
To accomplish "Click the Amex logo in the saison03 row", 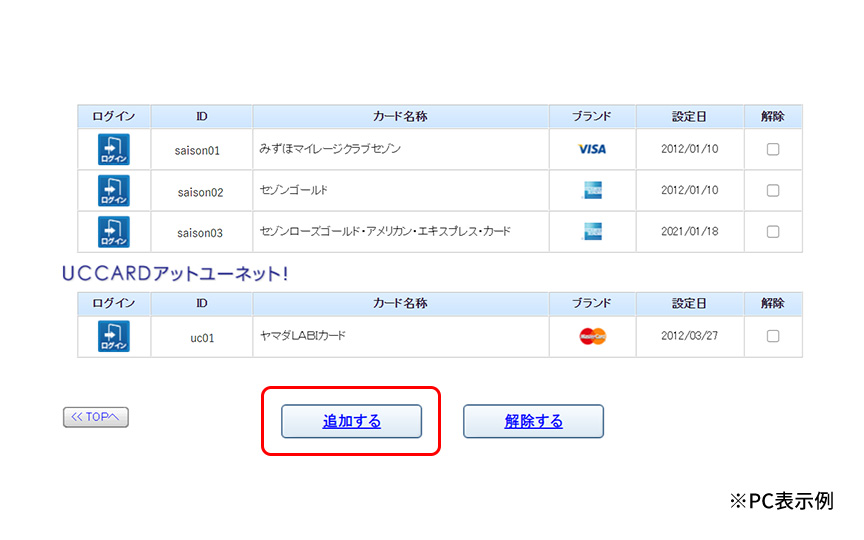I will 592,231.
